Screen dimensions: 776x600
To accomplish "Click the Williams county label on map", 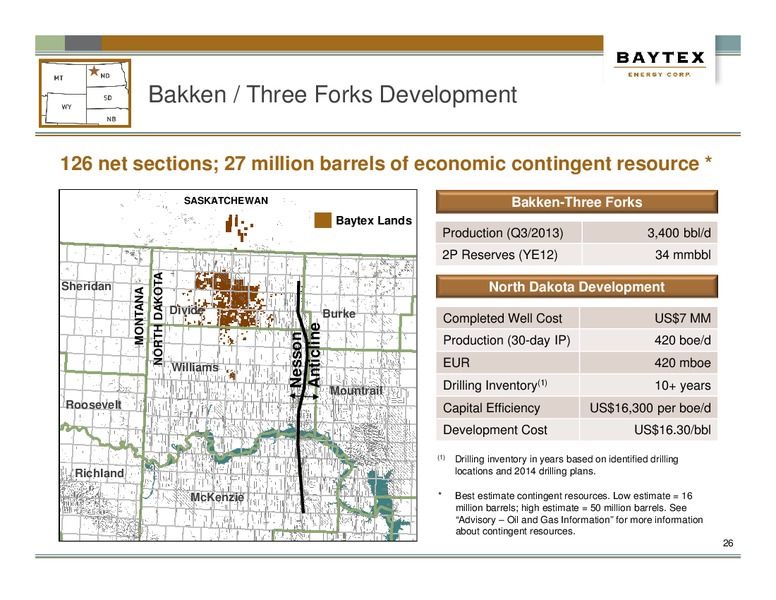I will point(194,367).
